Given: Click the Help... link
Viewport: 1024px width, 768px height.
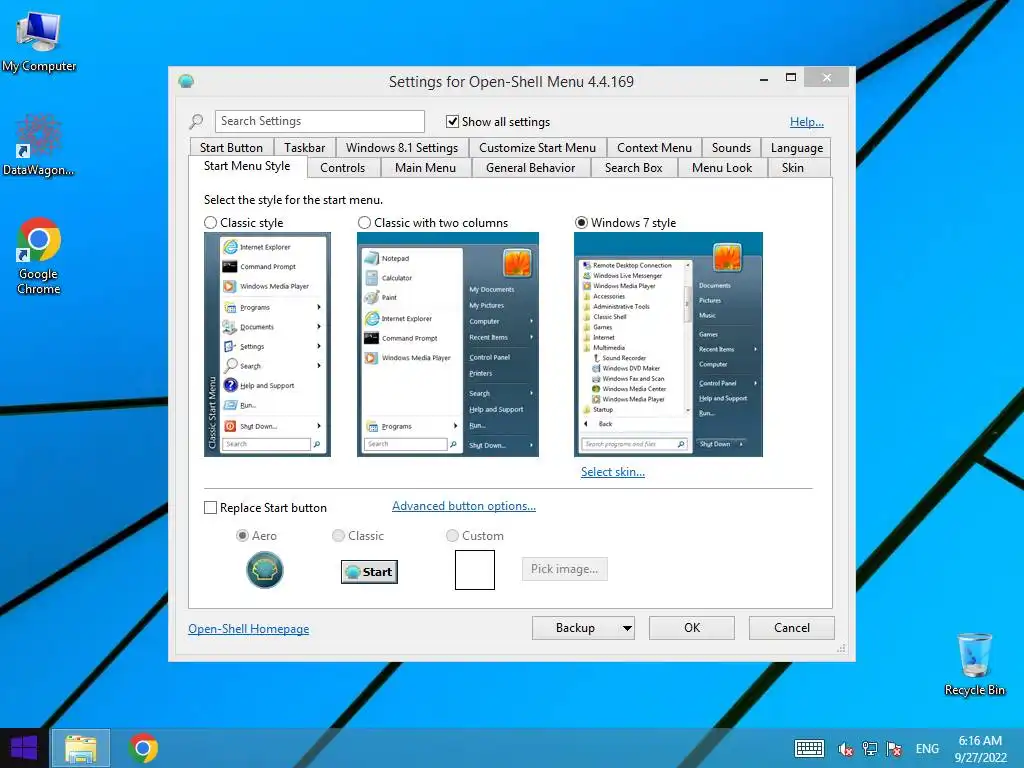Looking at the screenshot, I should (x=807, y=121).
